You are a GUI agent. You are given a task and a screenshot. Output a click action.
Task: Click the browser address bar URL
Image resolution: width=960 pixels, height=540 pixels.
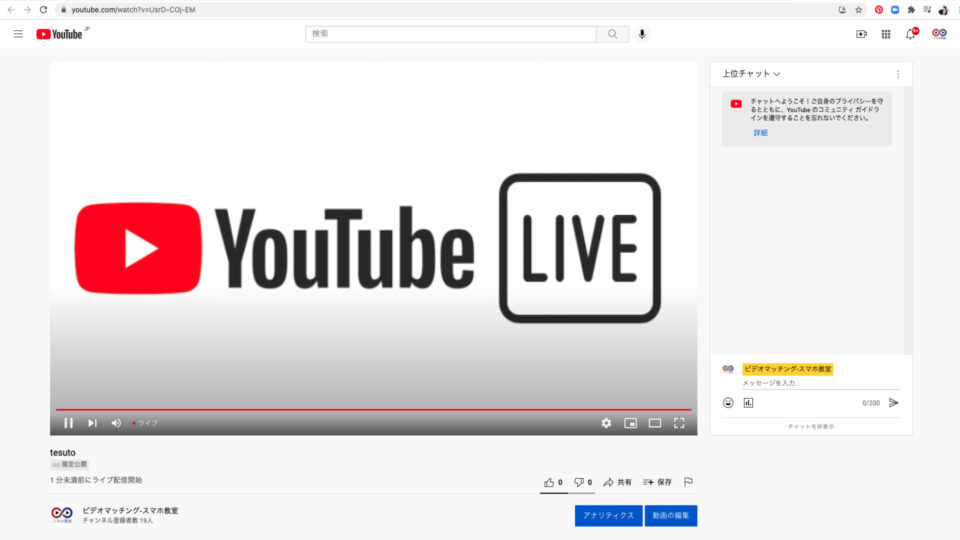[133, 10]
